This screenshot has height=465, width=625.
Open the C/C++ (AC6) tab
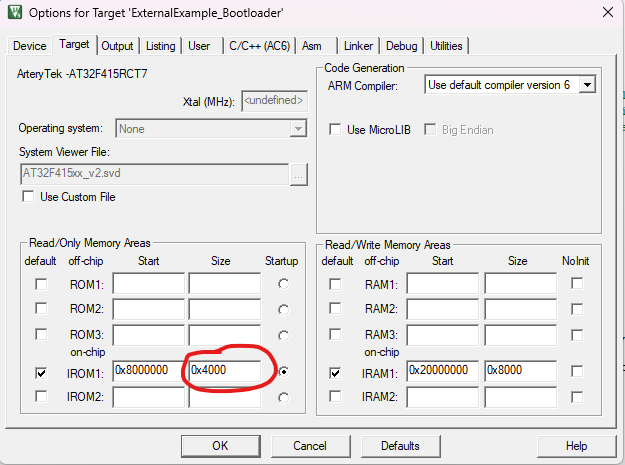[x=258, y=46]
